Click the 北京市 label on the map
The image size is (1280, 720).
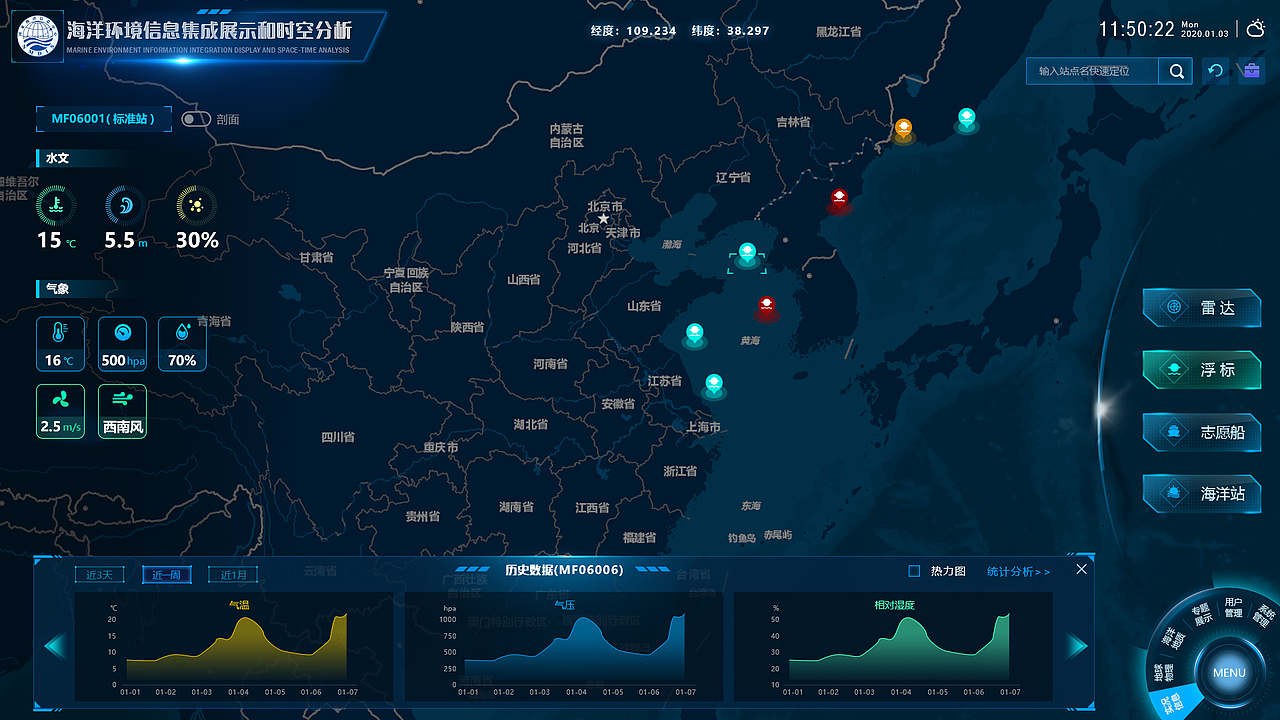coord(605,207)
